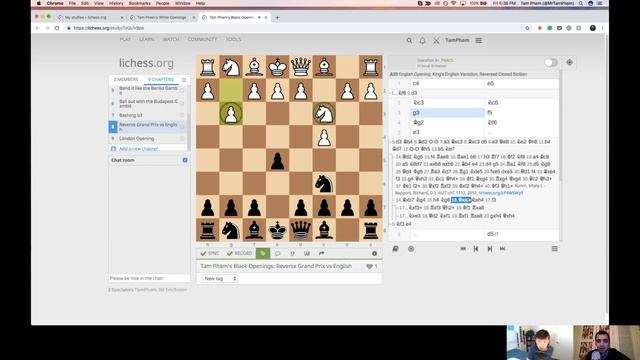Open a new browser tab
The width and height of the screenshot is (640, 360).
pos(277,18)
